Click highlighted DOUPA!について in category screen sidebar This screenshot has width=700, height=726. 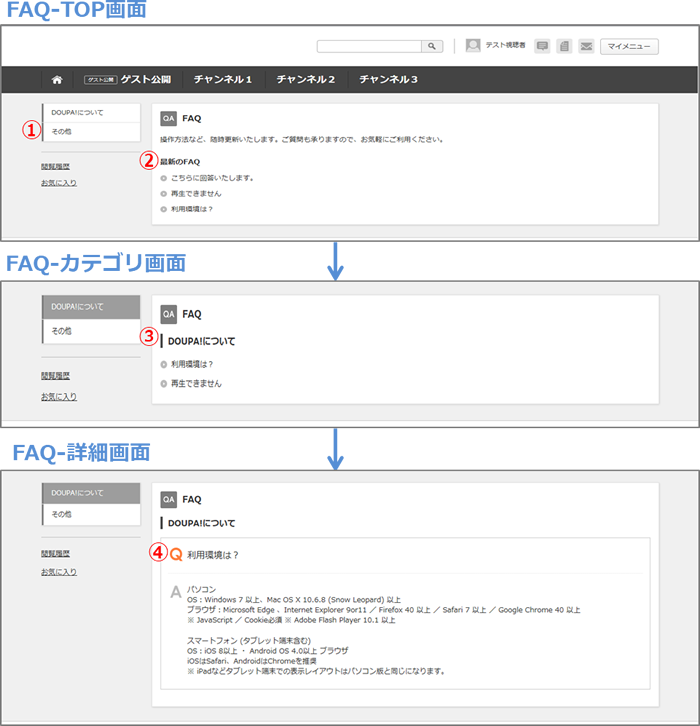click(x=91, y=307)
